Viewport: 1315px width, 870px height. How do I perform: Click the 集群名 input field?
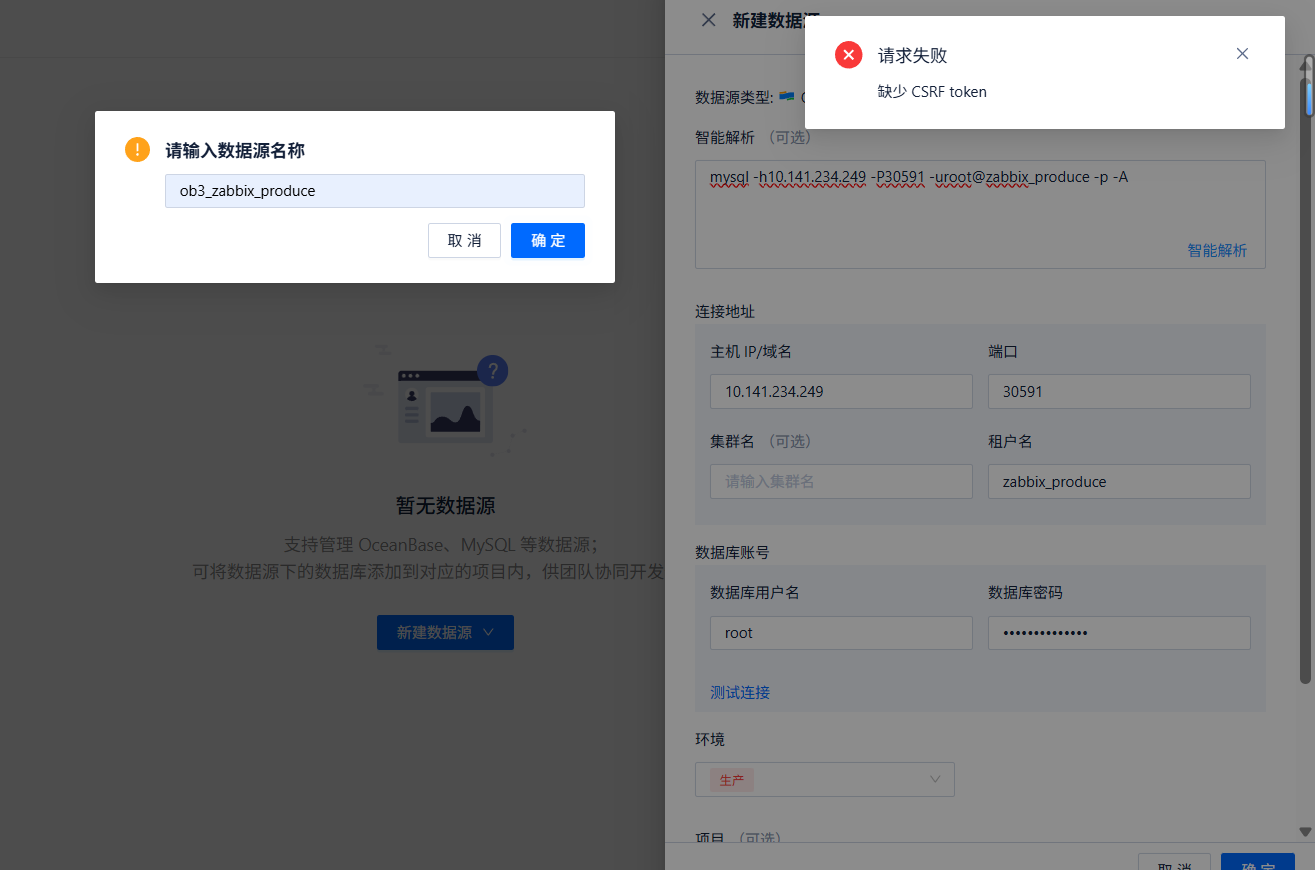(x=840, y=481)
